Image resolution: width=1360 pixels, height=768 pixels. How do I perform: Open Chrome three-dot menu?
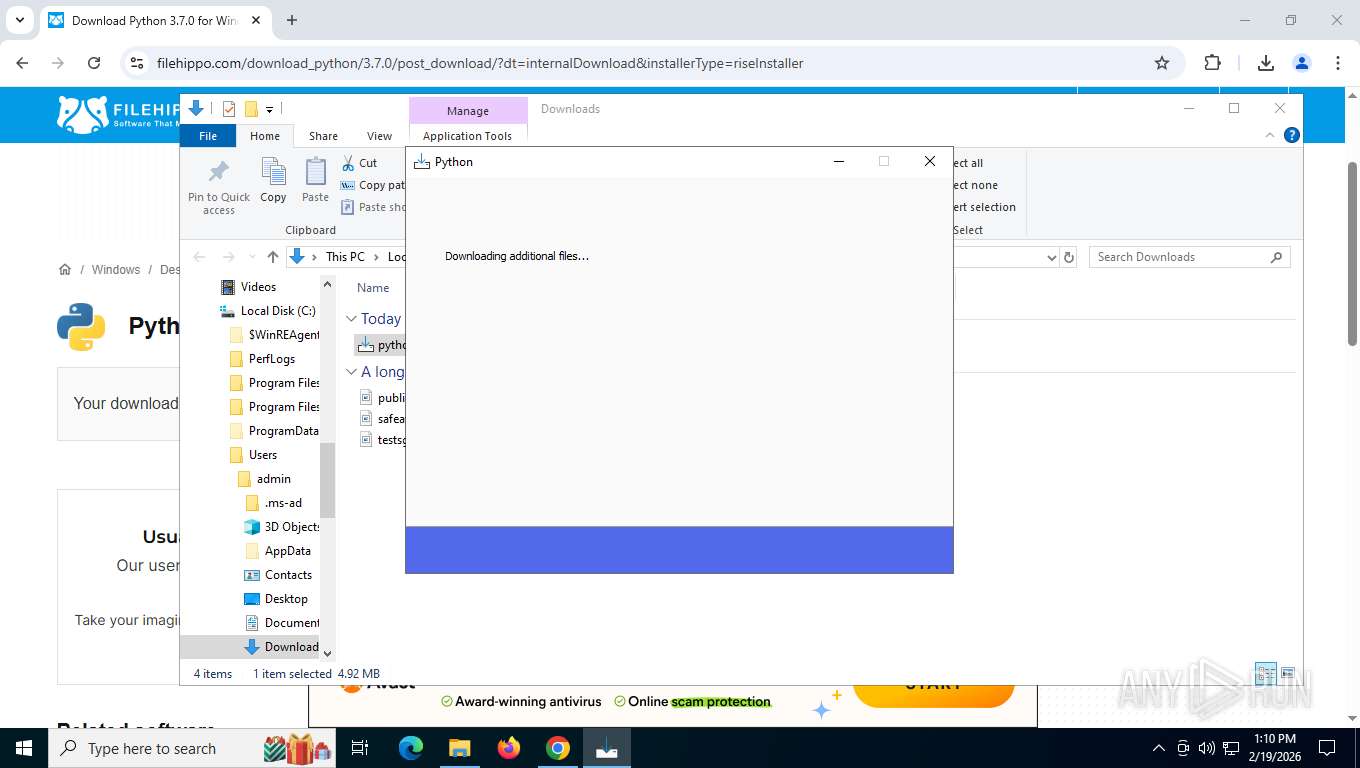point(1337,63)
